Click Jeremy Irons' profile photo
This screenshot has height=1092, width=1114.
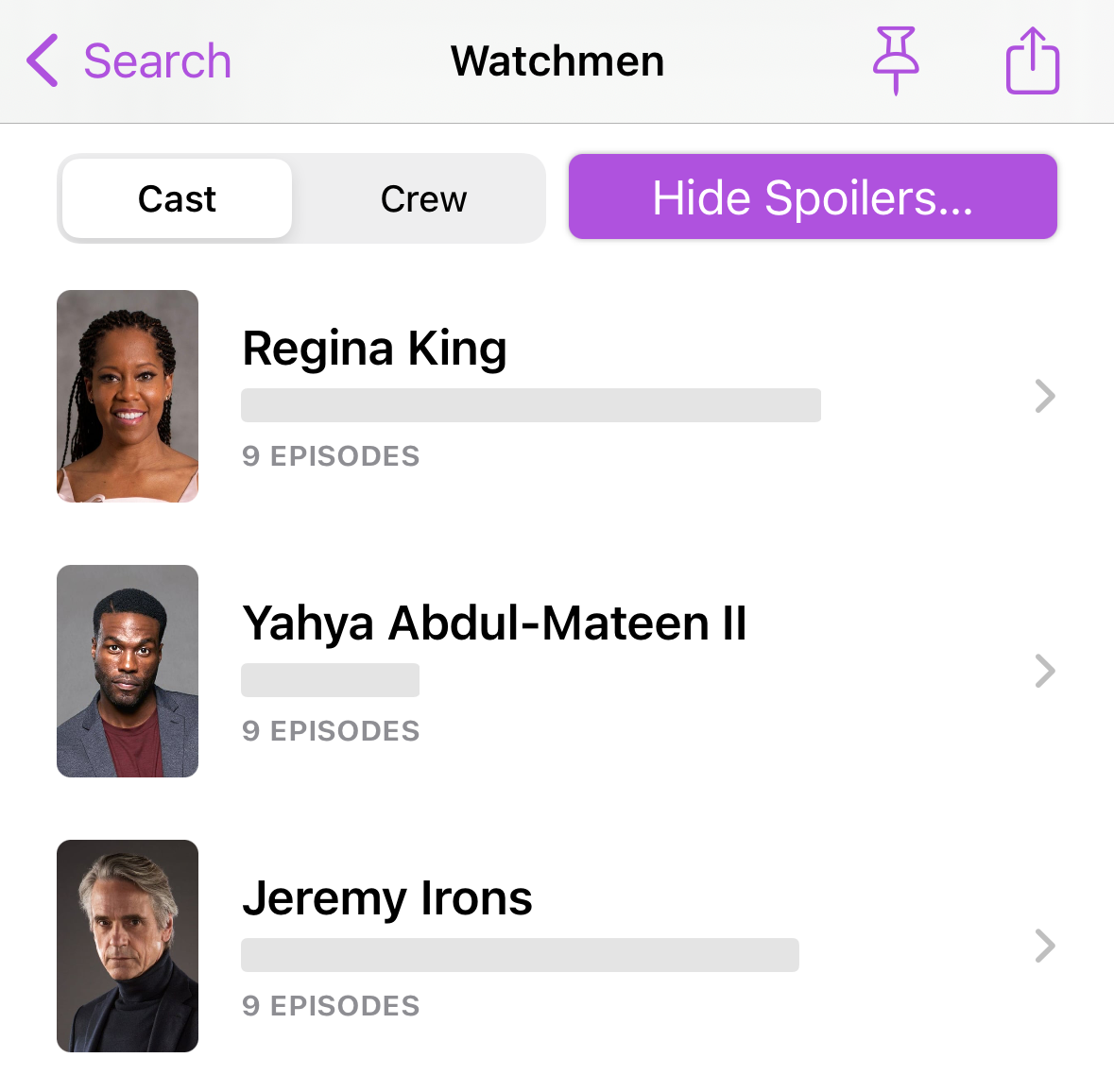click(x=128, y=946)
